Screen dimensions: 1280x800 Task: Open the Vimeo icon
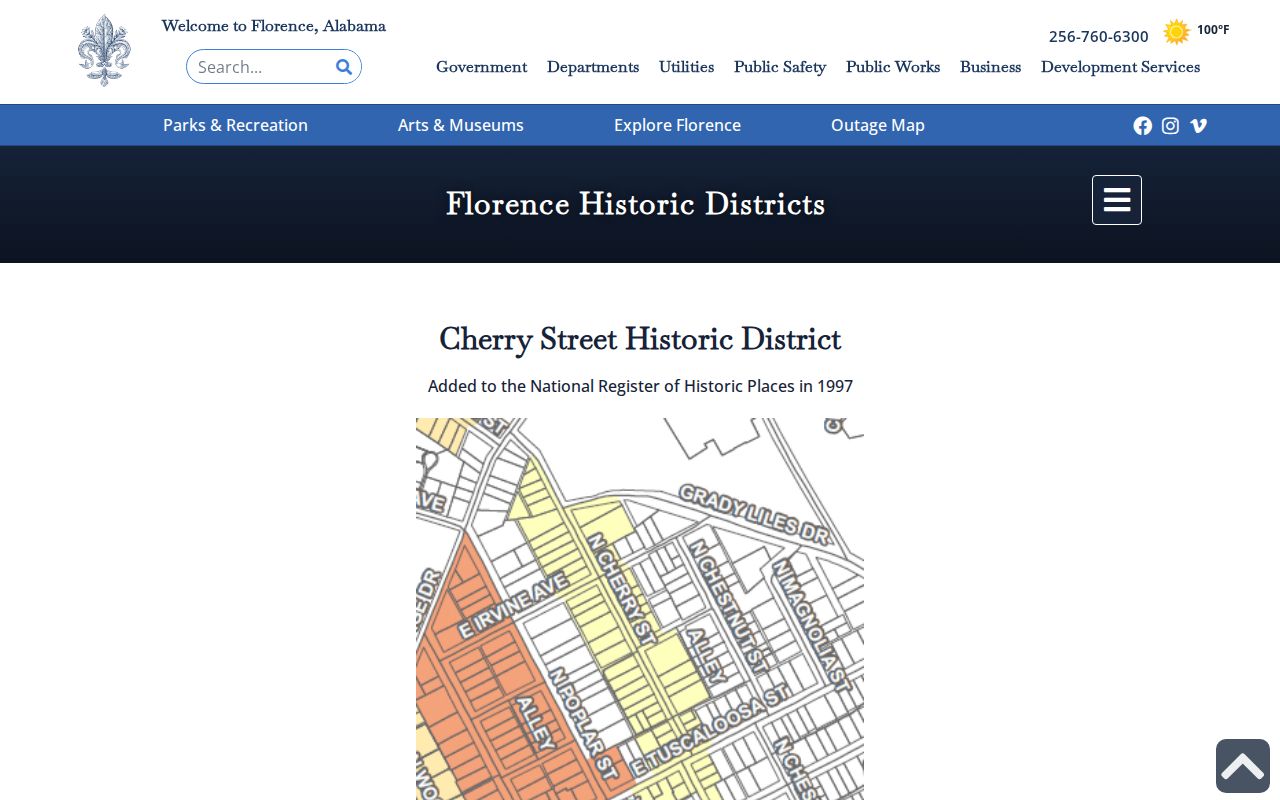pyautogui.click(x=1198, y=125)
